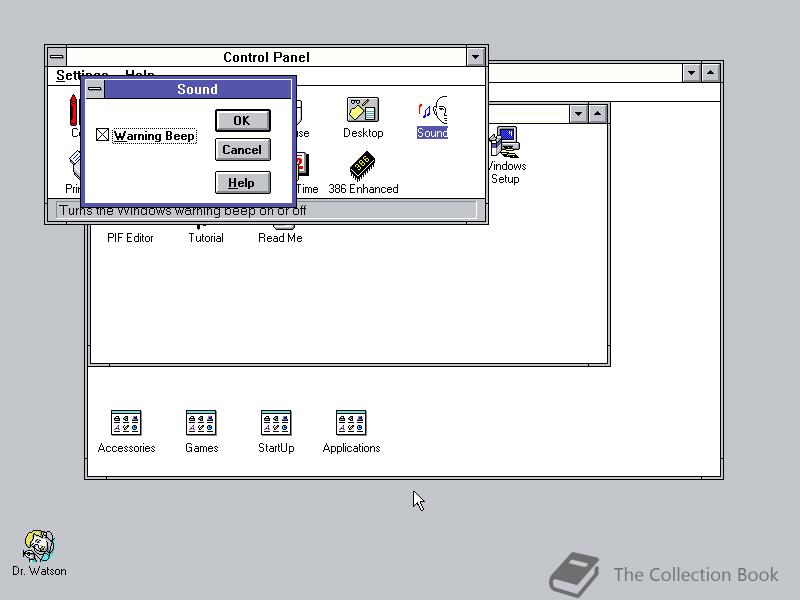Maximize the Program Manager window
The height and width of the screenshot is (600, 800).
(x=710, y=72)
